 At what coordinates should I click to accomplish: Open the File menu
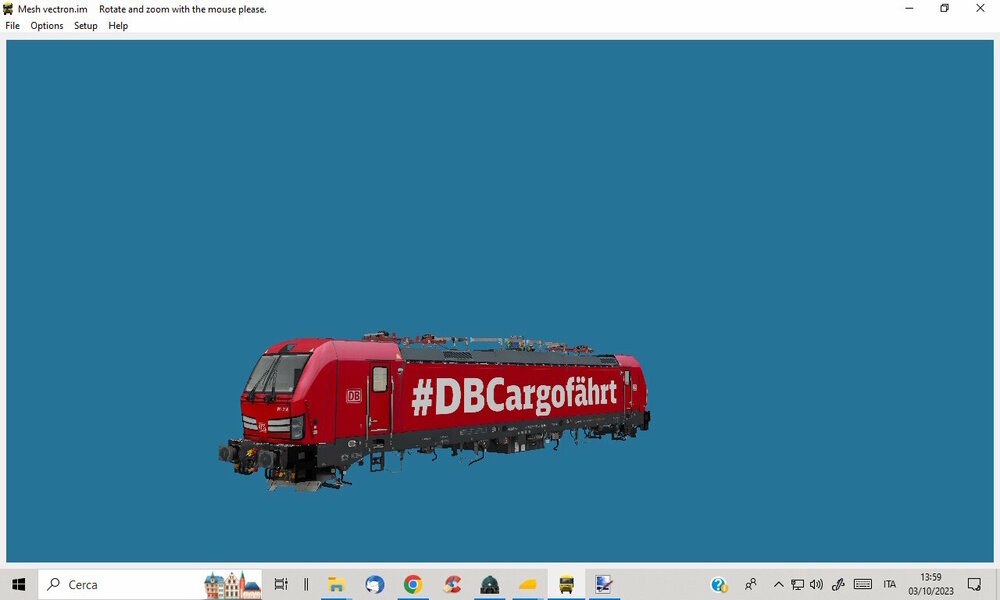pyautogui.click(x=12, y=26)
